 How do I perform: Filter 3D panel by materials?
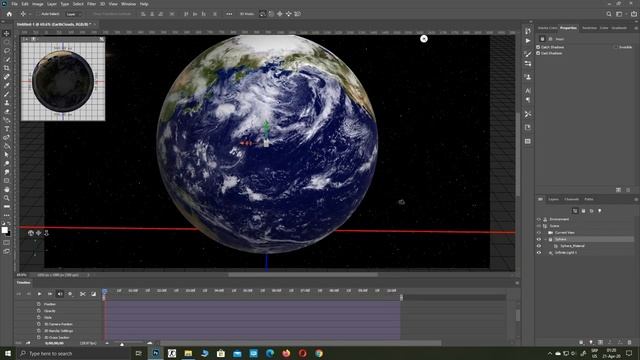(x=591, y=211)
